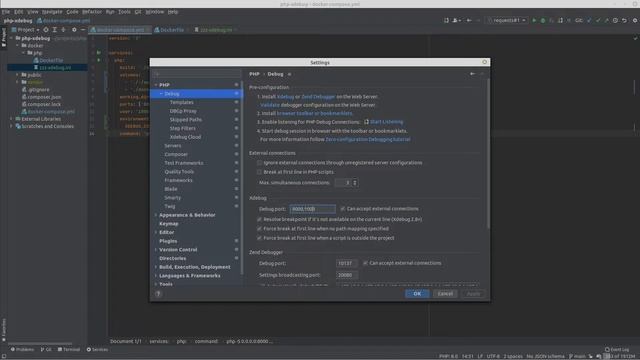Click project-level marker icon beside Servers
The height and width of the screenshot is (360, 640).
(236, 145)
